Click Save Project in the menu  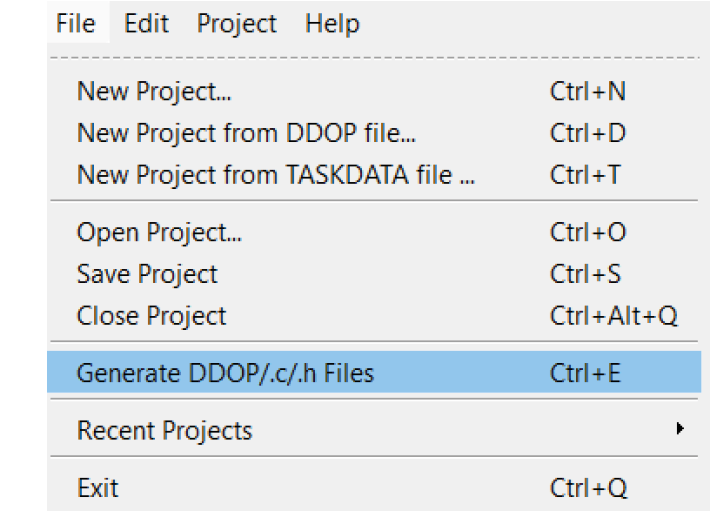click(374, 274)
